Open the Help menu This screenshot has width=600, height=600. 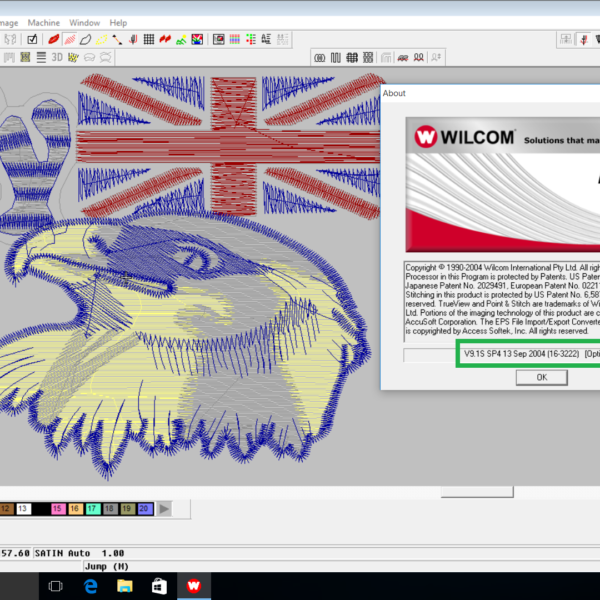click(x=118, y=22)
